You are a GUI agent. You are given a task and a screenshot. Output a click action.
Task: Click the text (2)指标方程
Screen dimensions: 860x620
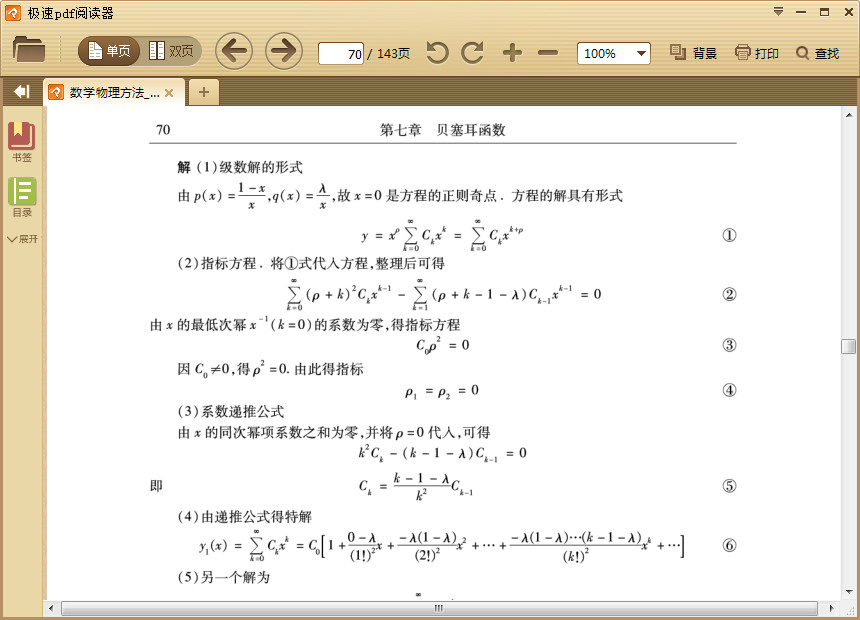[217, 263]
